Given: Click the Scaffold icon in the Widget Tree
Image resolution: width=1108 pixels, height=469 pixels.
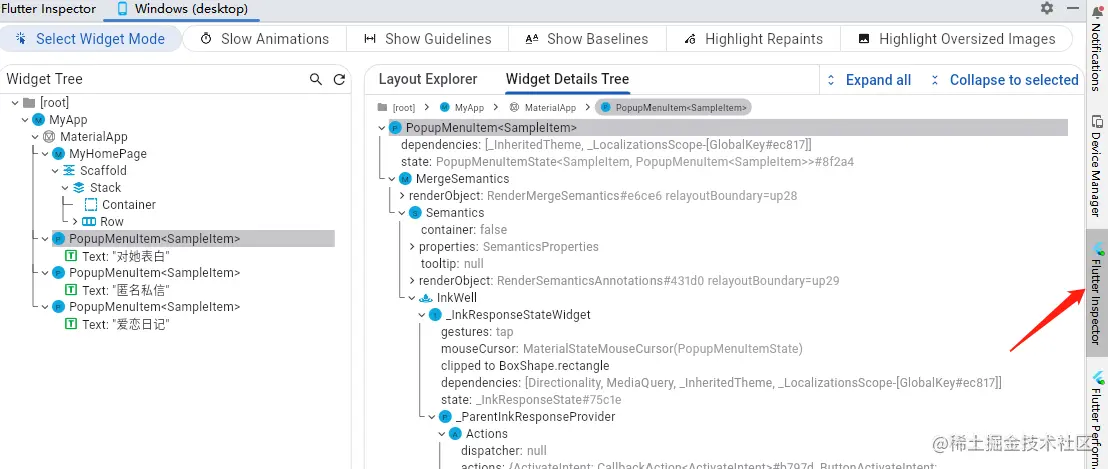Looking at the screenshot, I should point(69,171).
